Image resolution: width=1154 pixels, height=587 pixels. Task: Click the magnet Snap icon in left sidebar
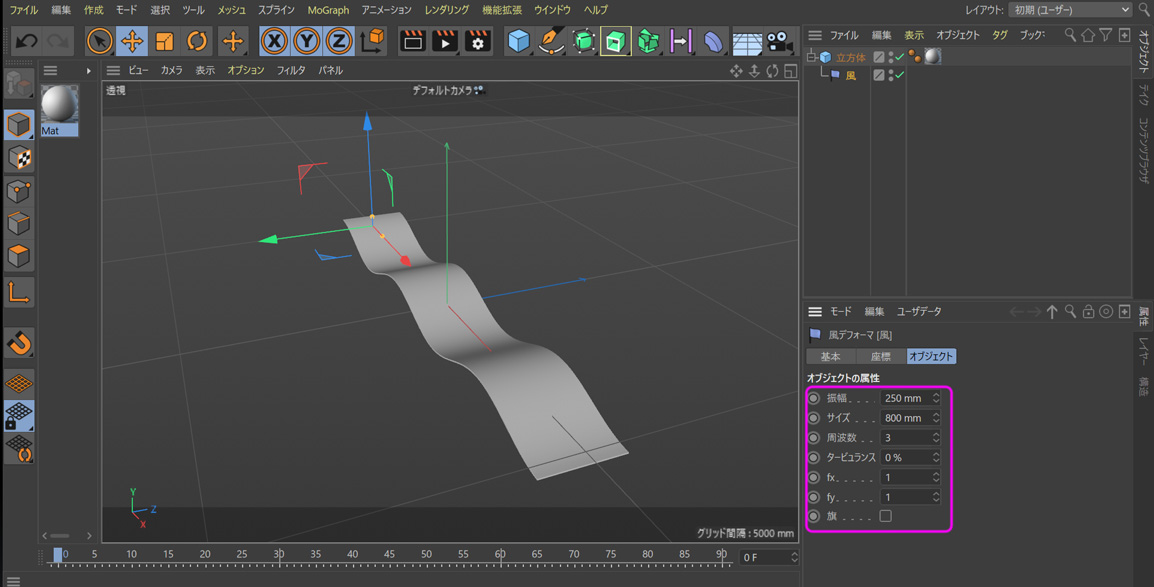(x=19, y=343)
